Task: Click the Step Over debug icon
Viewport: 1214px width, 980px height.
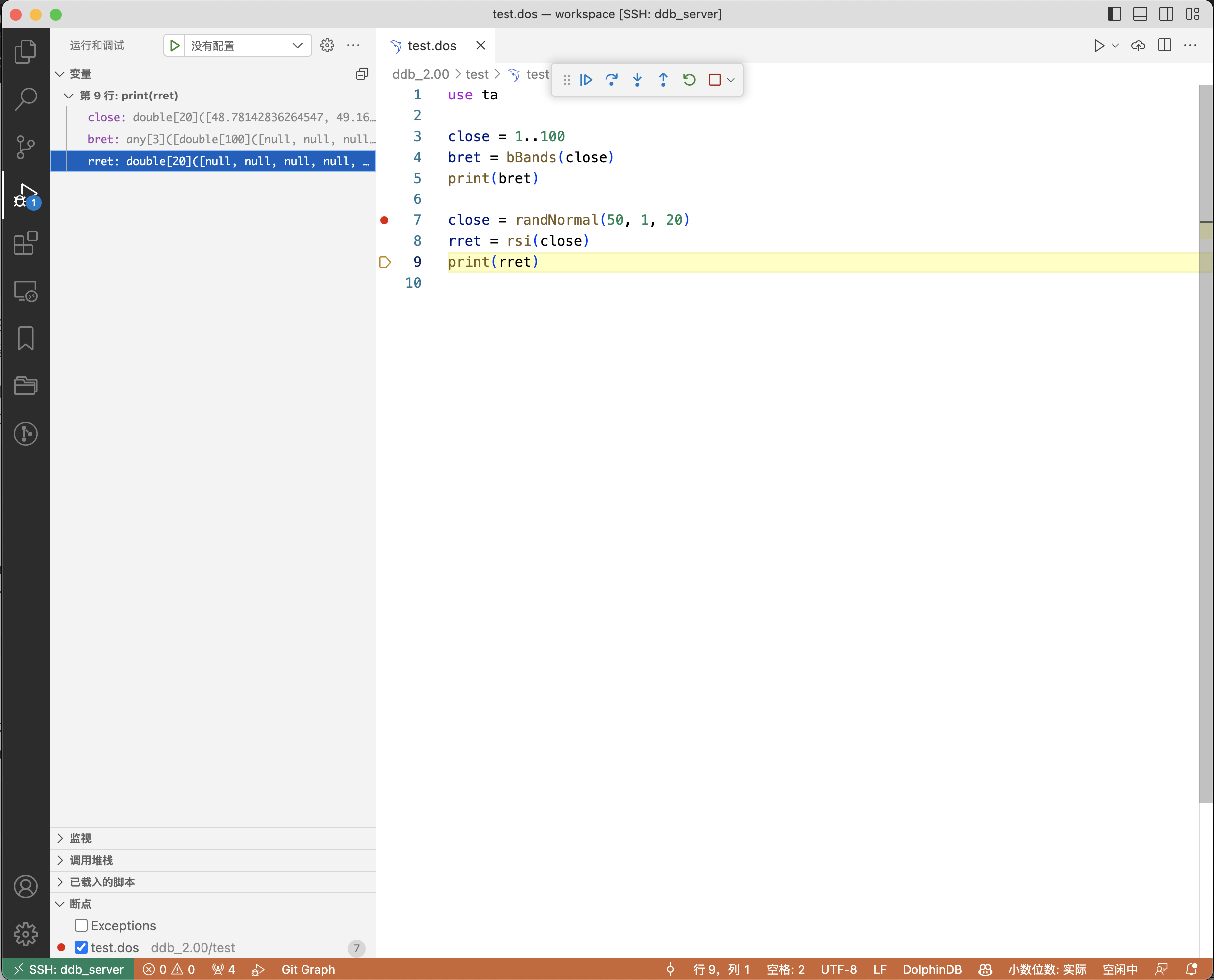Action: pyautogui.click(x=611, y=80)
